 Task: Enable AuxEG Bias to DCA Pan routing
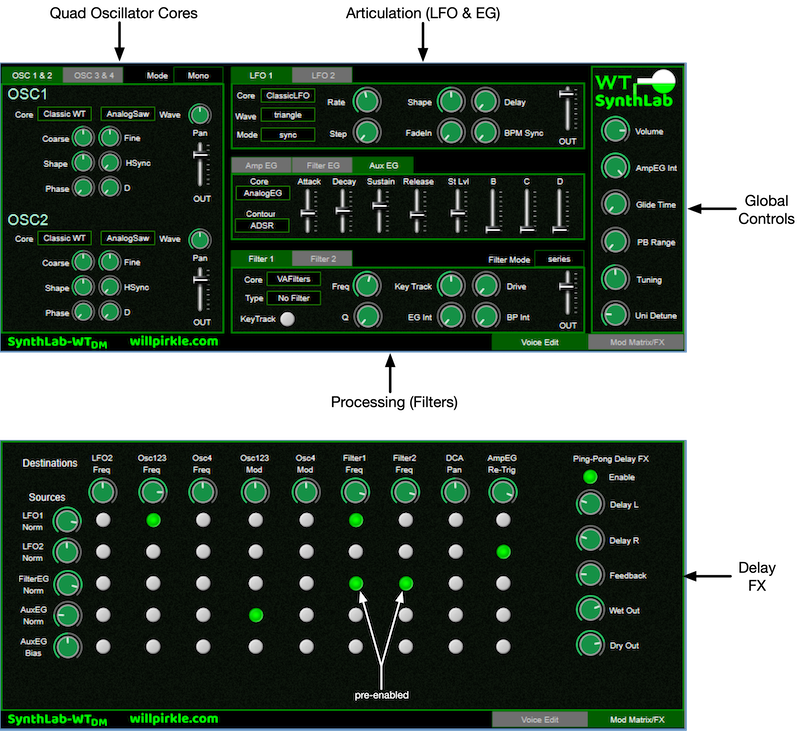(x=455, y=646)
